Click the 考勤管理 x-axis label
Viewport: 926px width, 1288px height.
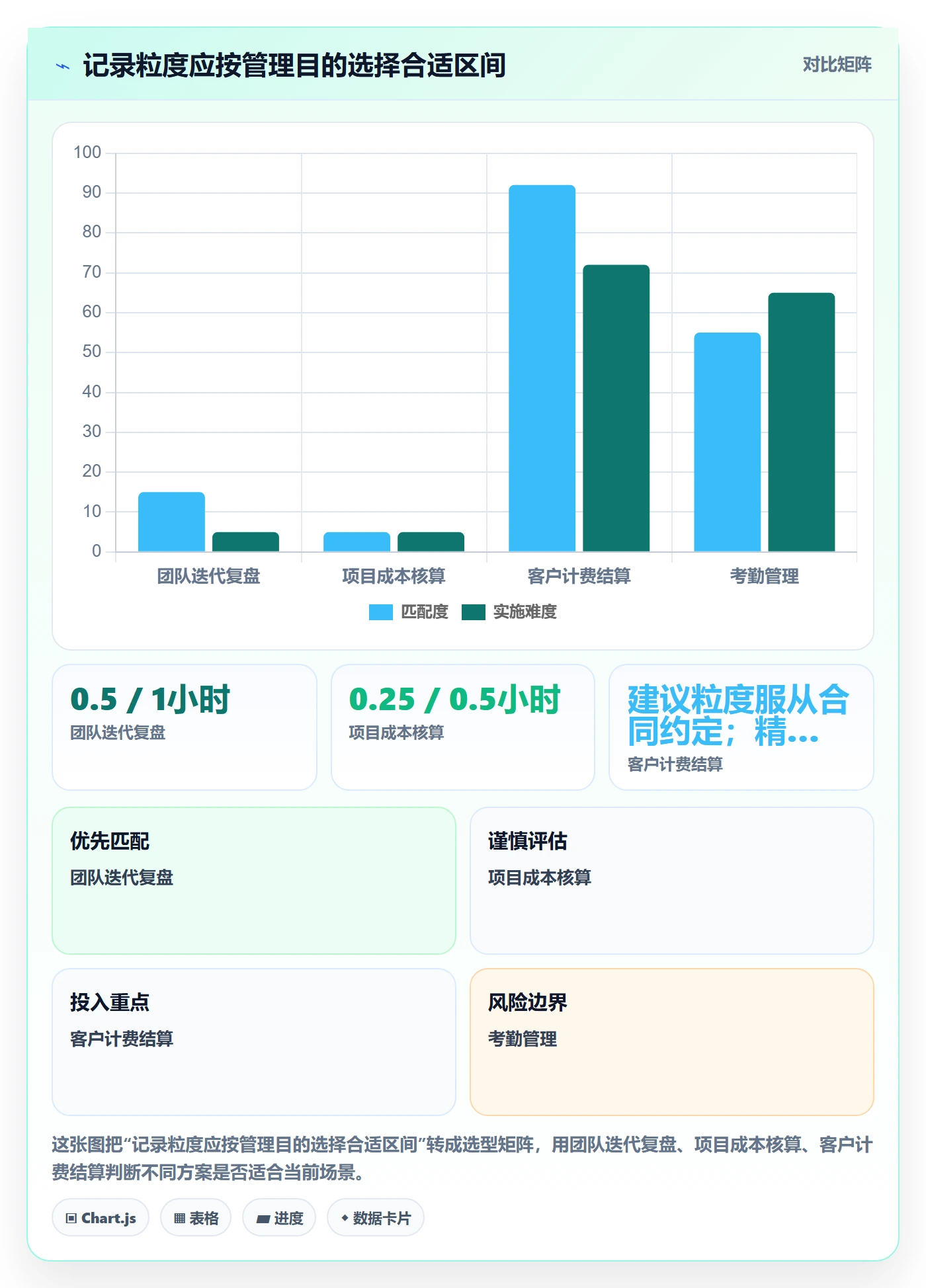pos(764,577)
